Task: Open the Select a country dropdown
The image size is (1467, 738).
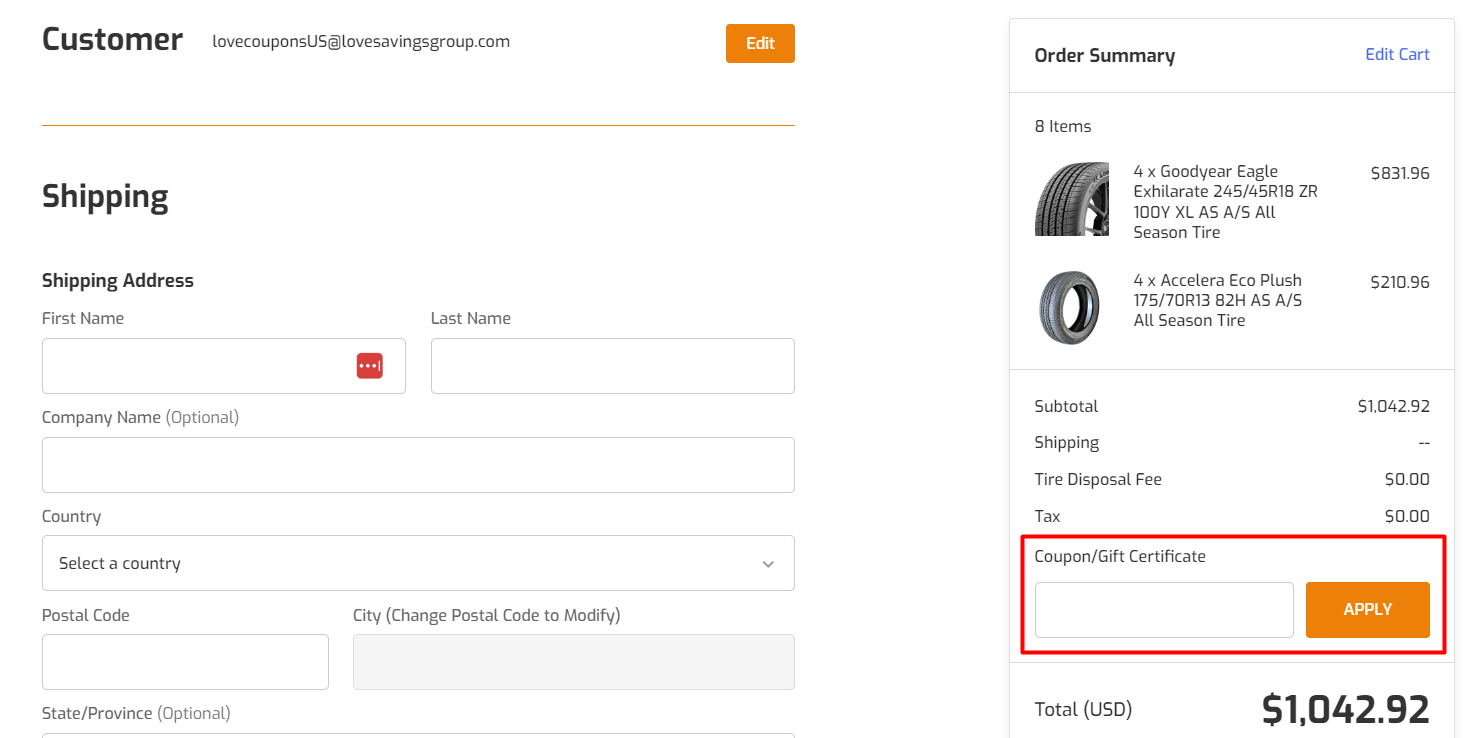Action: tap(418, 563)
